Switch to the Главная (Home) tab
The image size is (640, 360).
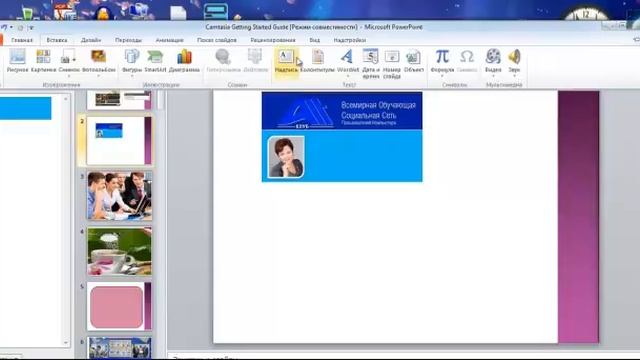tap(22, 40)
